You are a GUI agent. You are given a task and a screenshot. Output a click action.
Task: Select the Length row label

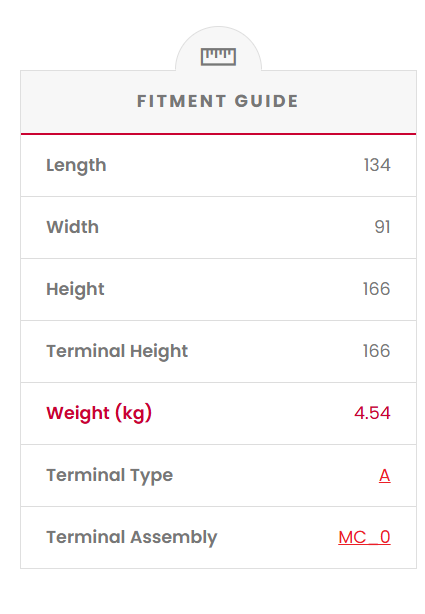(x=76, y=166)
